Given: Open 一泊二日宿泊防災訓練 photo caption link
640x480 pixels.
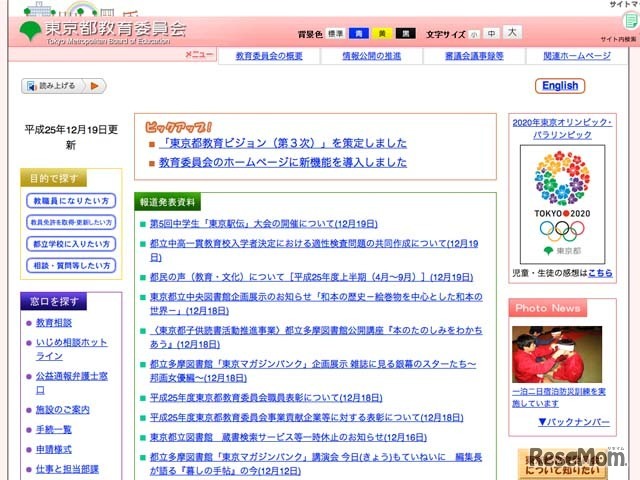Looking at the screenshot, I should (559, 398).
